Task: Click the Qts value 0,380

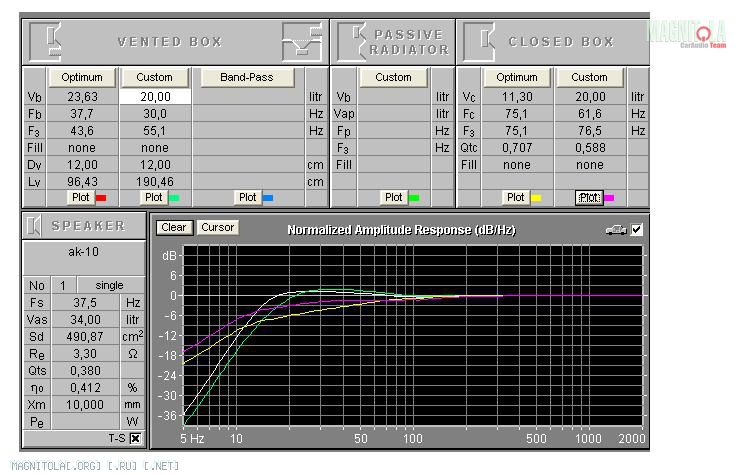Action: pyautogui.click(x=86, y=371)
